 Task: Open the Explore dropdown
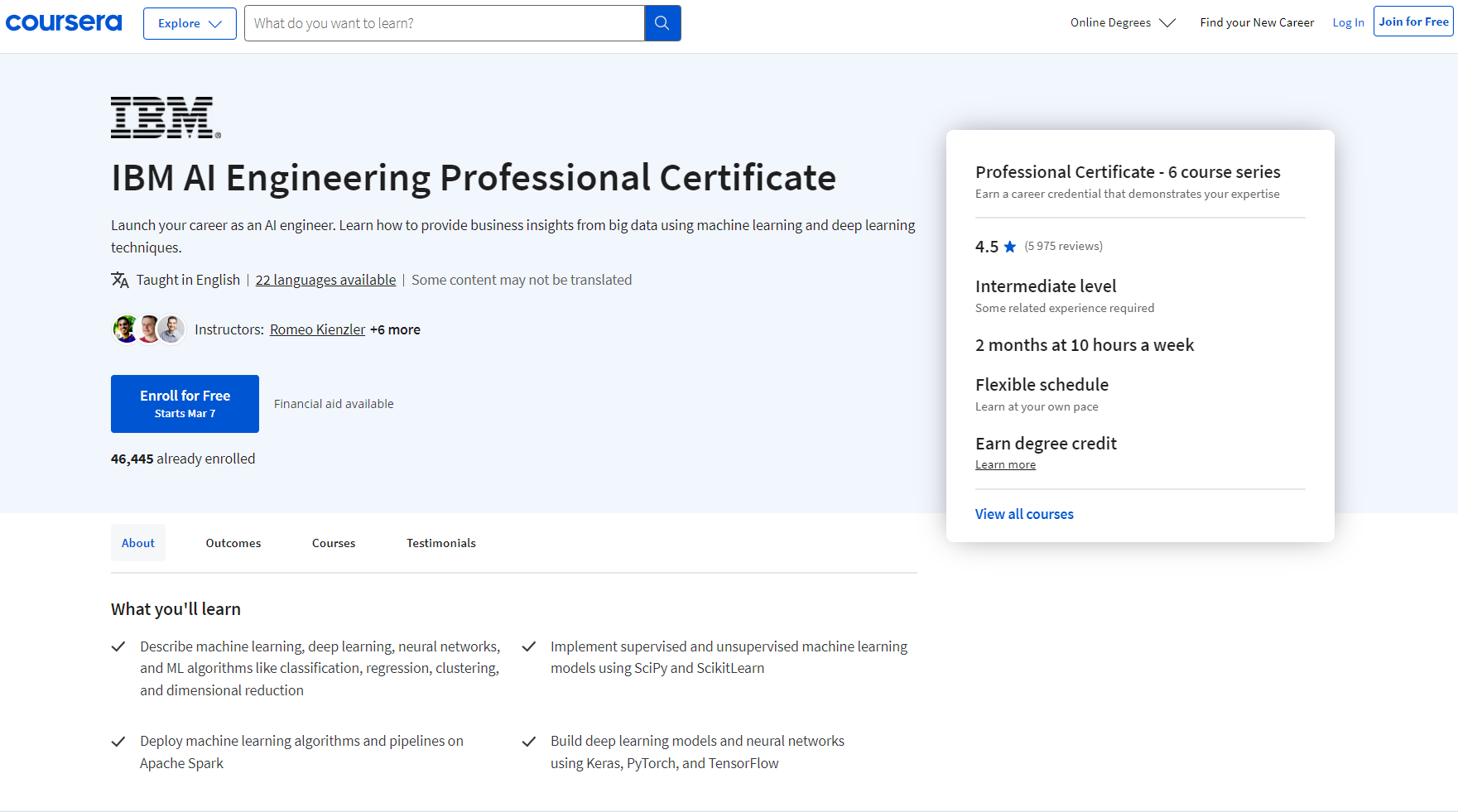tap(190, 23)
